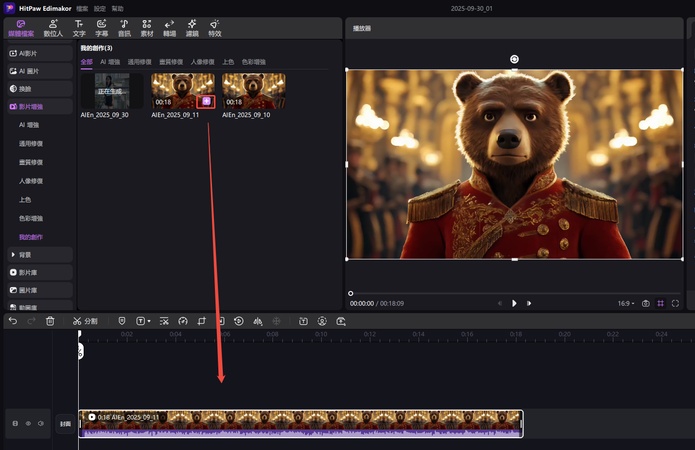Click the delete trash icon in timeline toolbar
Viewport: 695px width, 450px height.
[50, 321]
